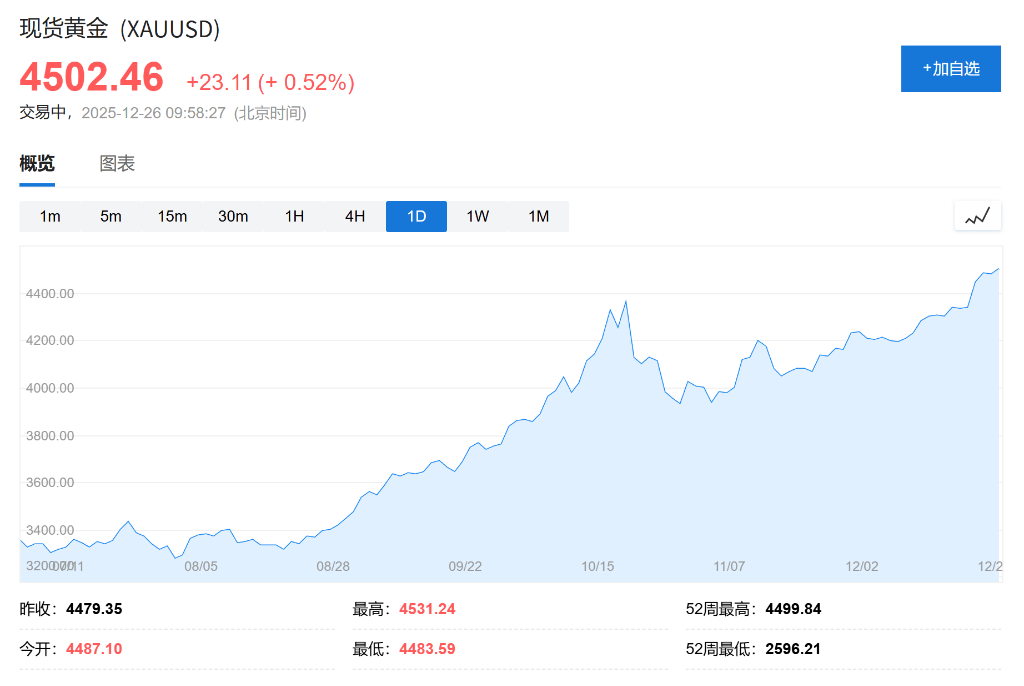Viewport: 1024px width, 686px height.
Task: Click the 09/22 date label on axis
Action: pos(465,566)
